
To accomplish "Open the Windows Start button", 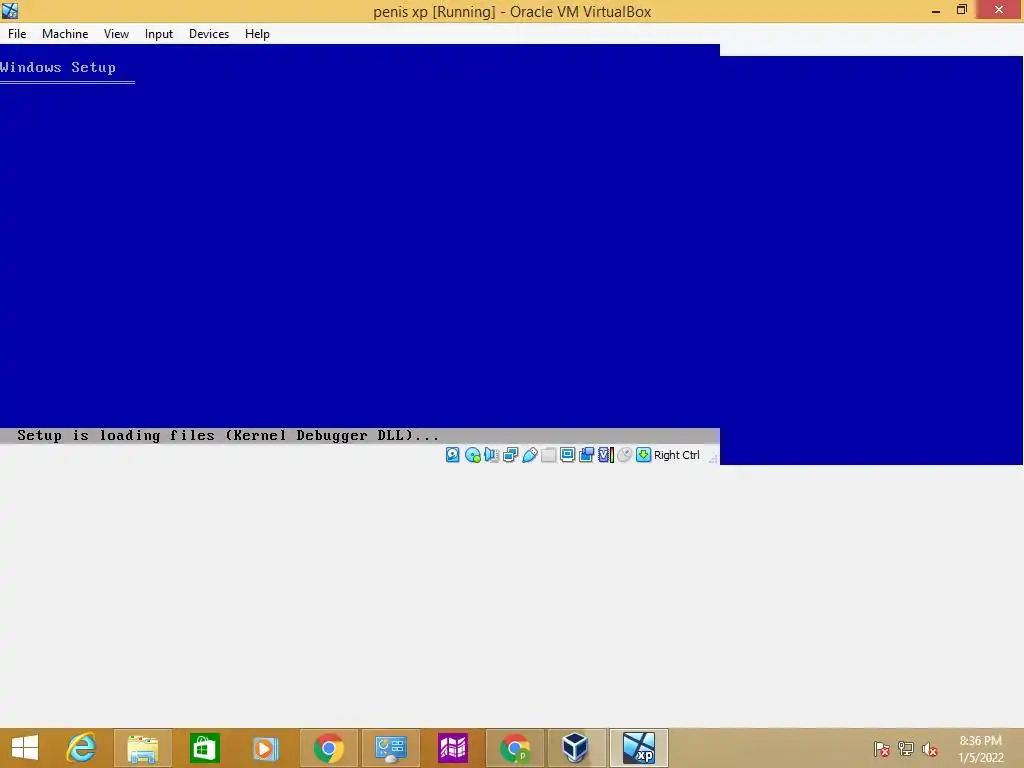I will coord(25,748).
